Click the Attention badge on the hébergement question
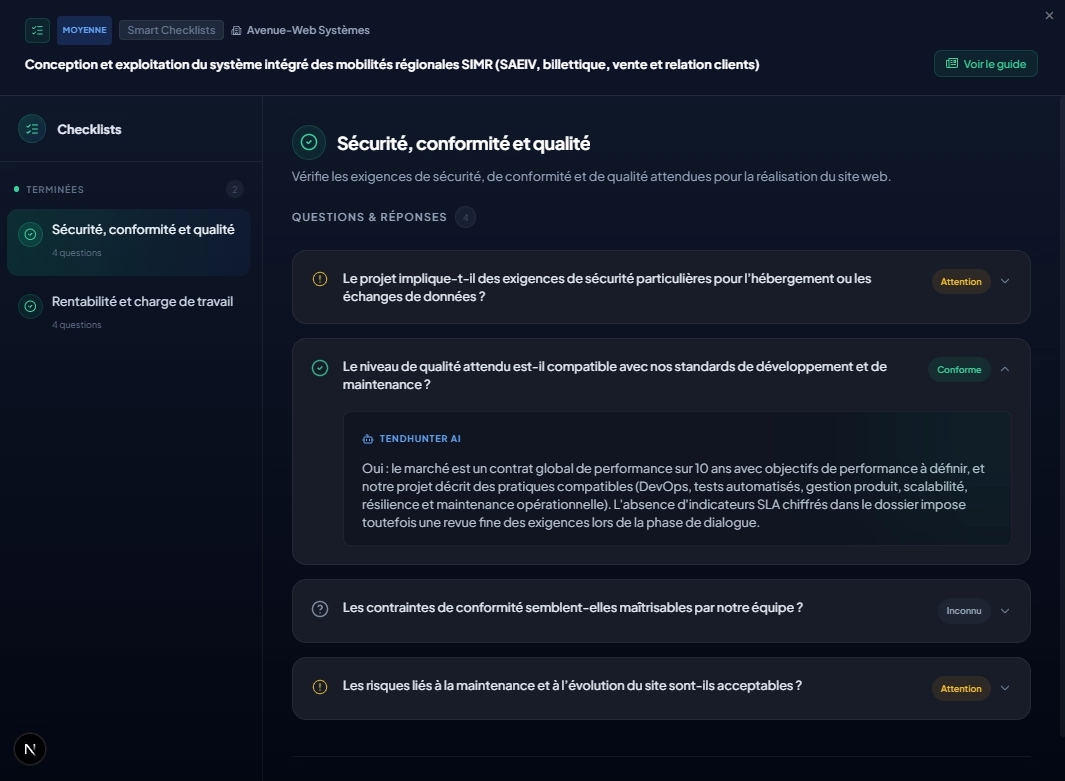1065x781 pixels. (960, 281)
